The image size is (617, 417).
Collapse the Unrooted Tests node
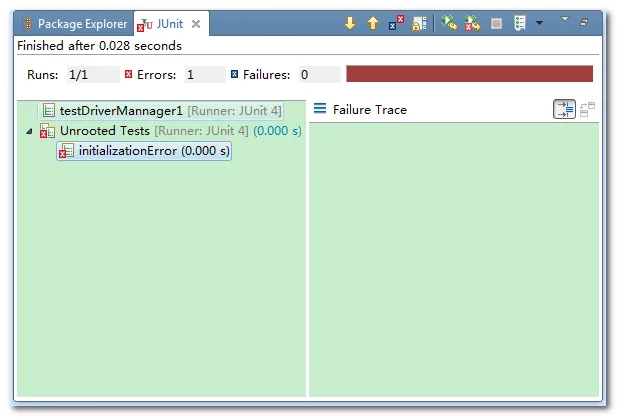30,131
